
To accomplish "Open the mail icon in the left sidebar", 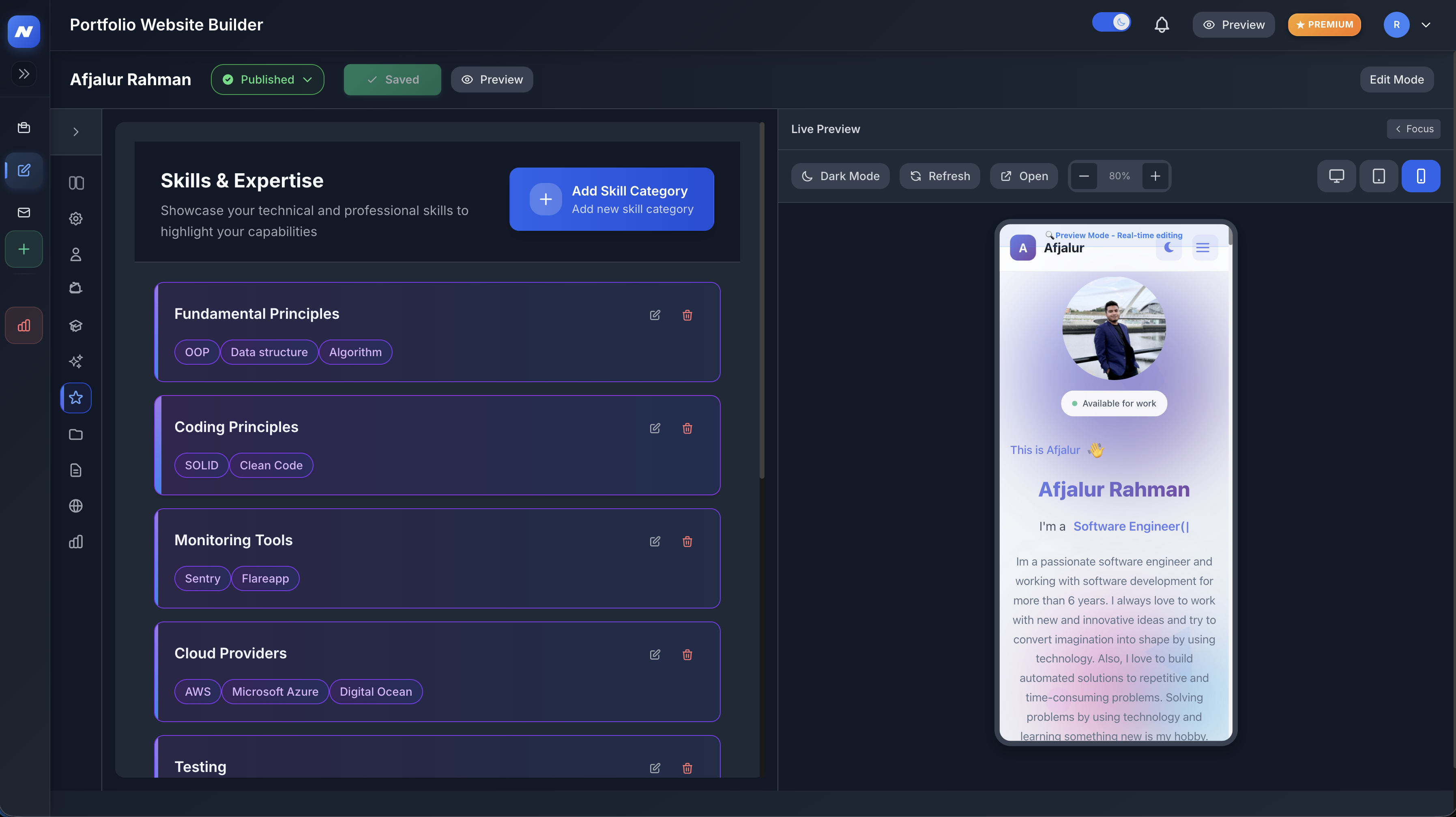I will point(24,212).
